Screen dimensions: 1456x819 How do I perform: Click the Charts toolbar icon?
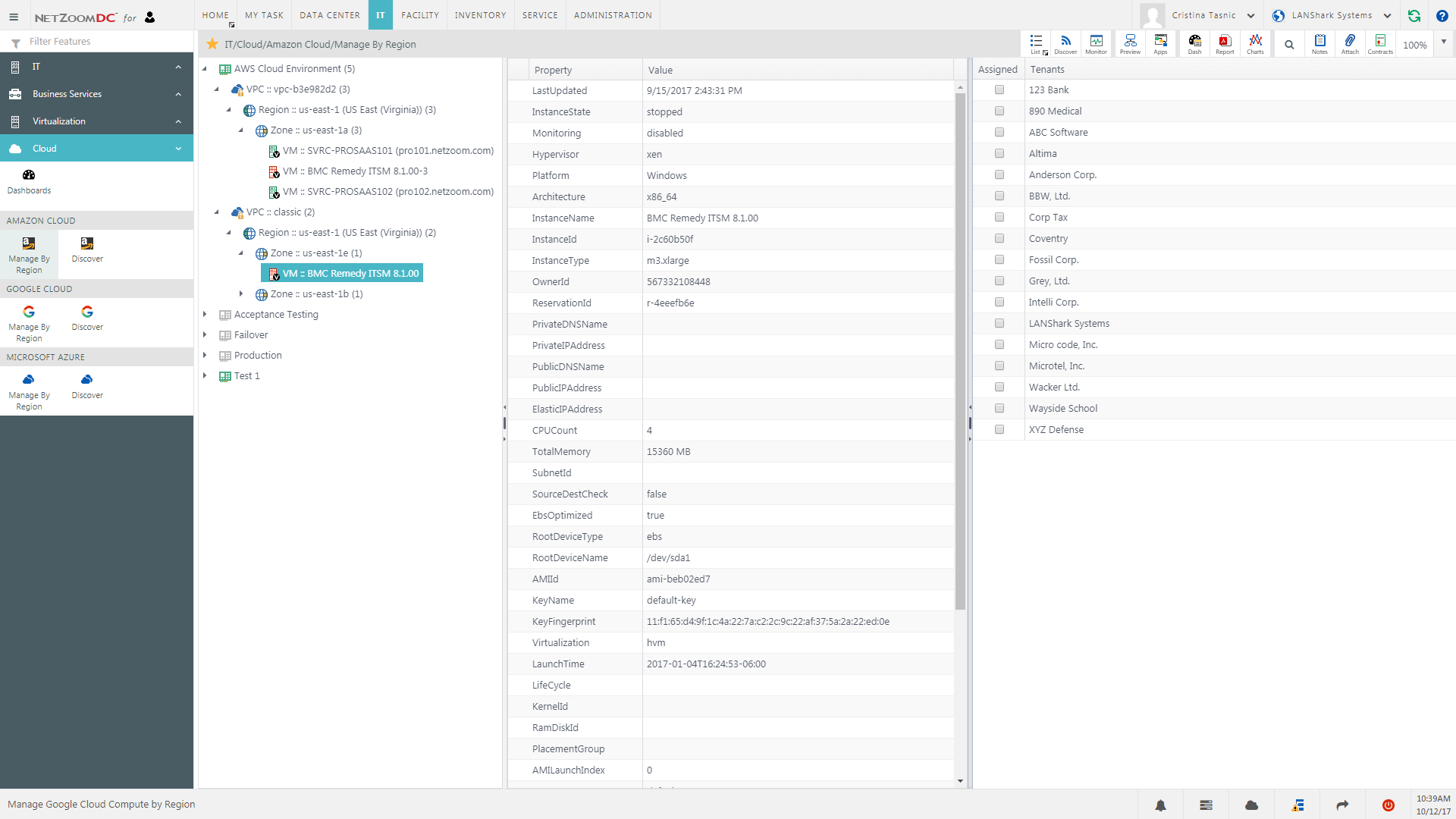(x=1255, y=44)
